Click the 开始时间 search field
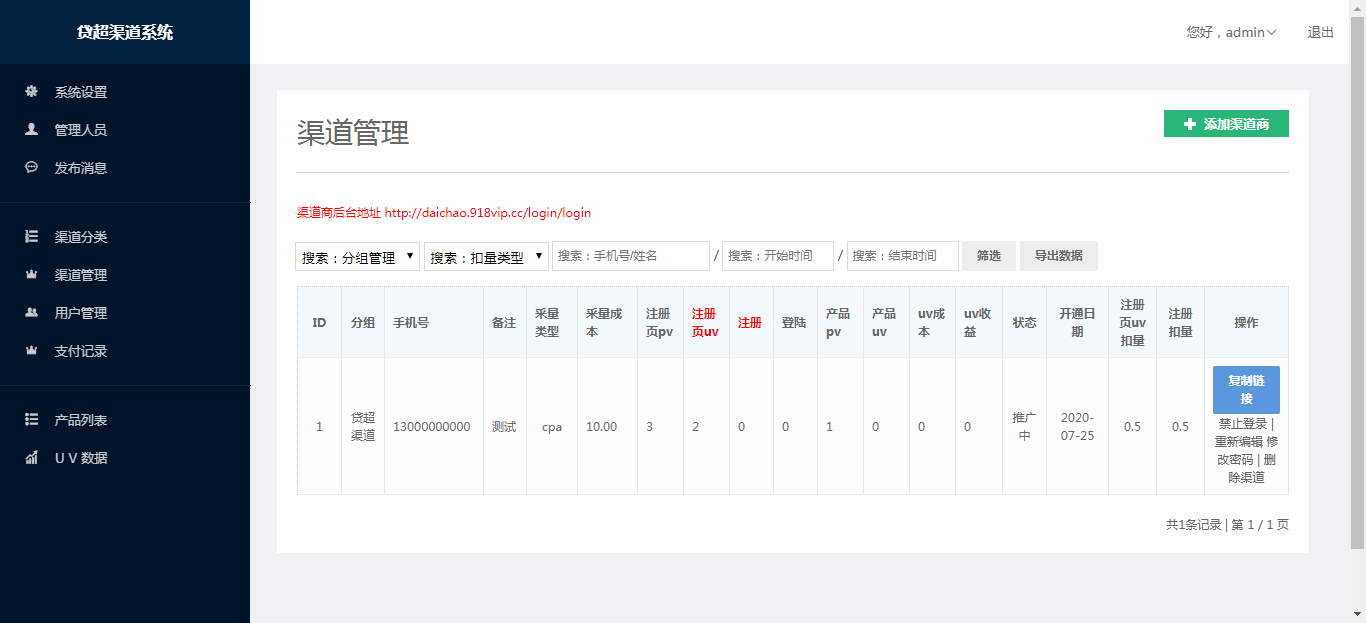 coord(777,256)
